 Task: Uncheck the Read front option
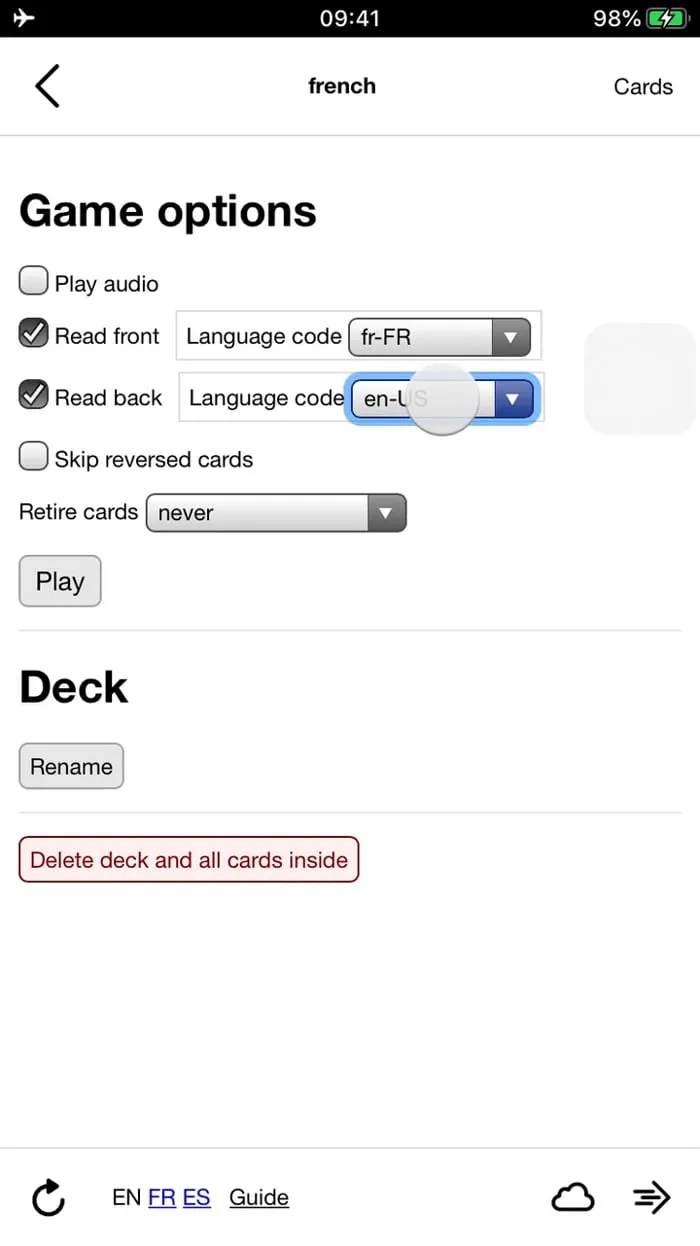(x=33, y=333)
